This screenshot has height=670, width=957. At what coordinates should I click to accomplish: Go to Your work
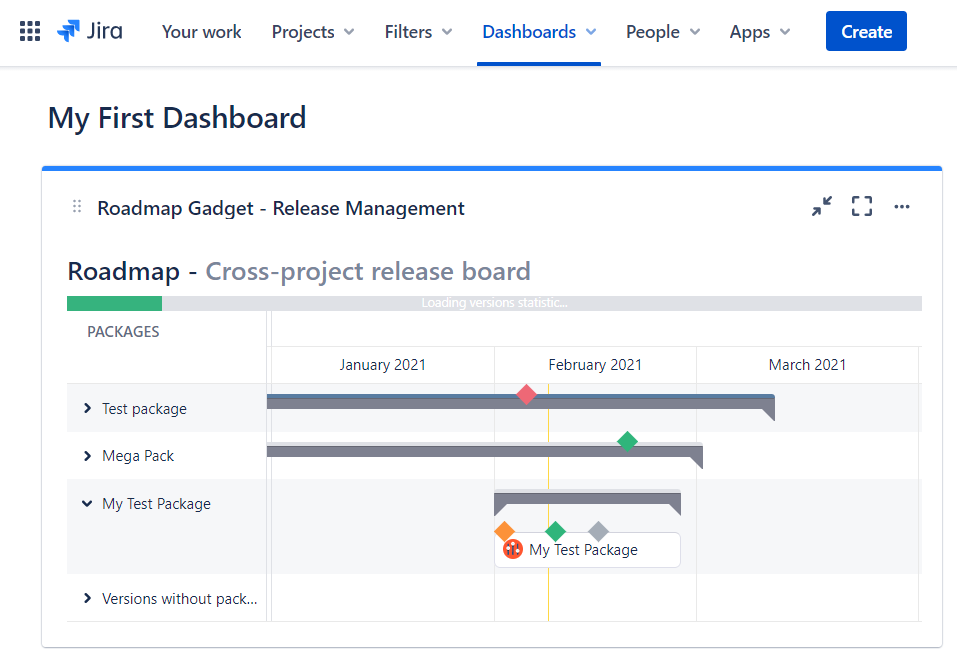pos(201,32)
